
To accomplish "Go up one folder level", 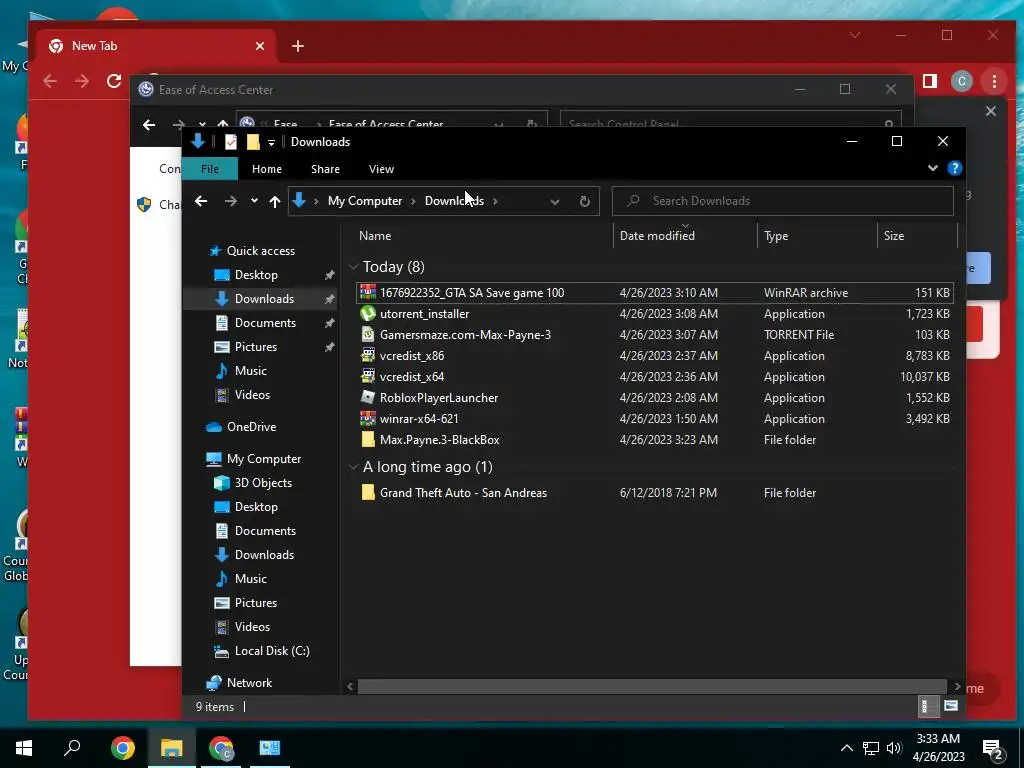I will click(275, 202).
